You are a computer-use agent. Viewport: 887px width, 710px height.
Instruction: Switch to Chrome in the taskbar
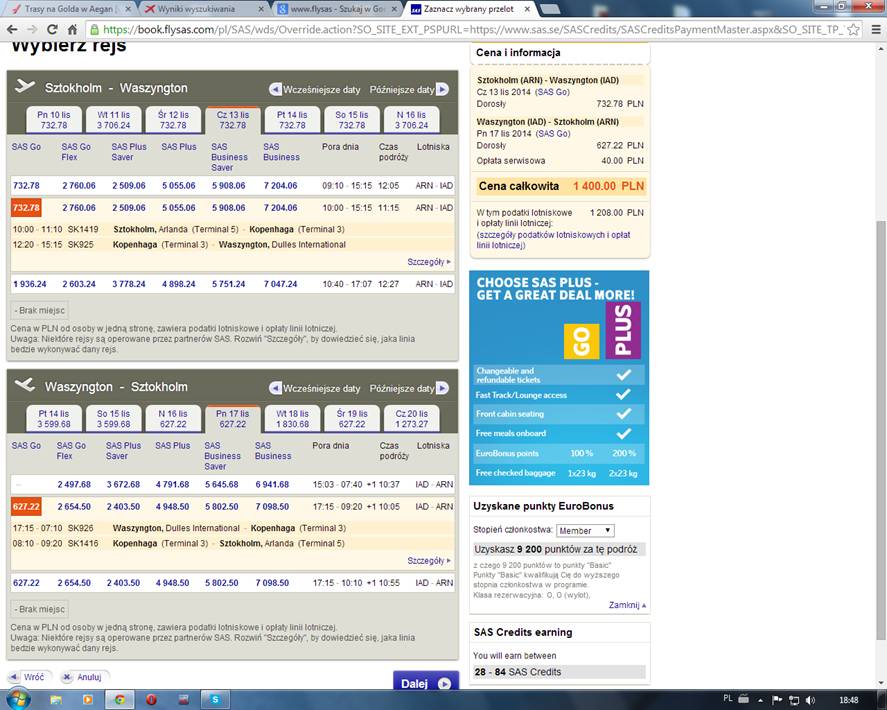click(120, 700)
